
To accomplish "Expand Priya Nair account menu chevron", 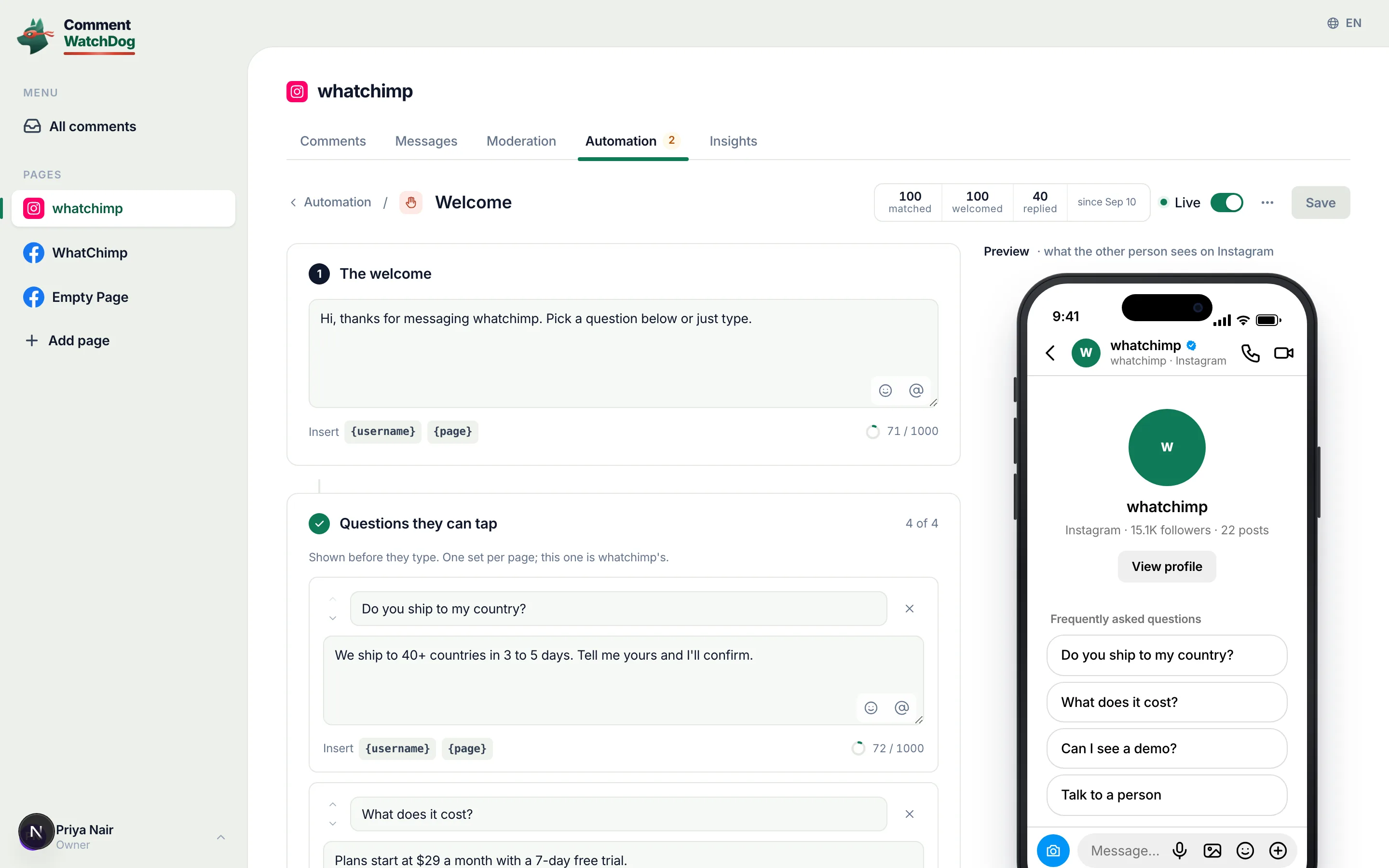I will point(221,837).
